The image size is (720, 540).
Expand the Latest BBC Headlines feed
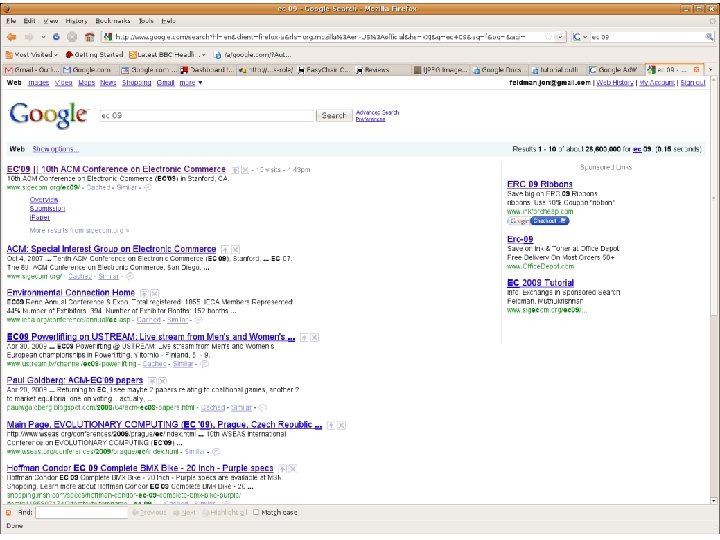[167, 55]
